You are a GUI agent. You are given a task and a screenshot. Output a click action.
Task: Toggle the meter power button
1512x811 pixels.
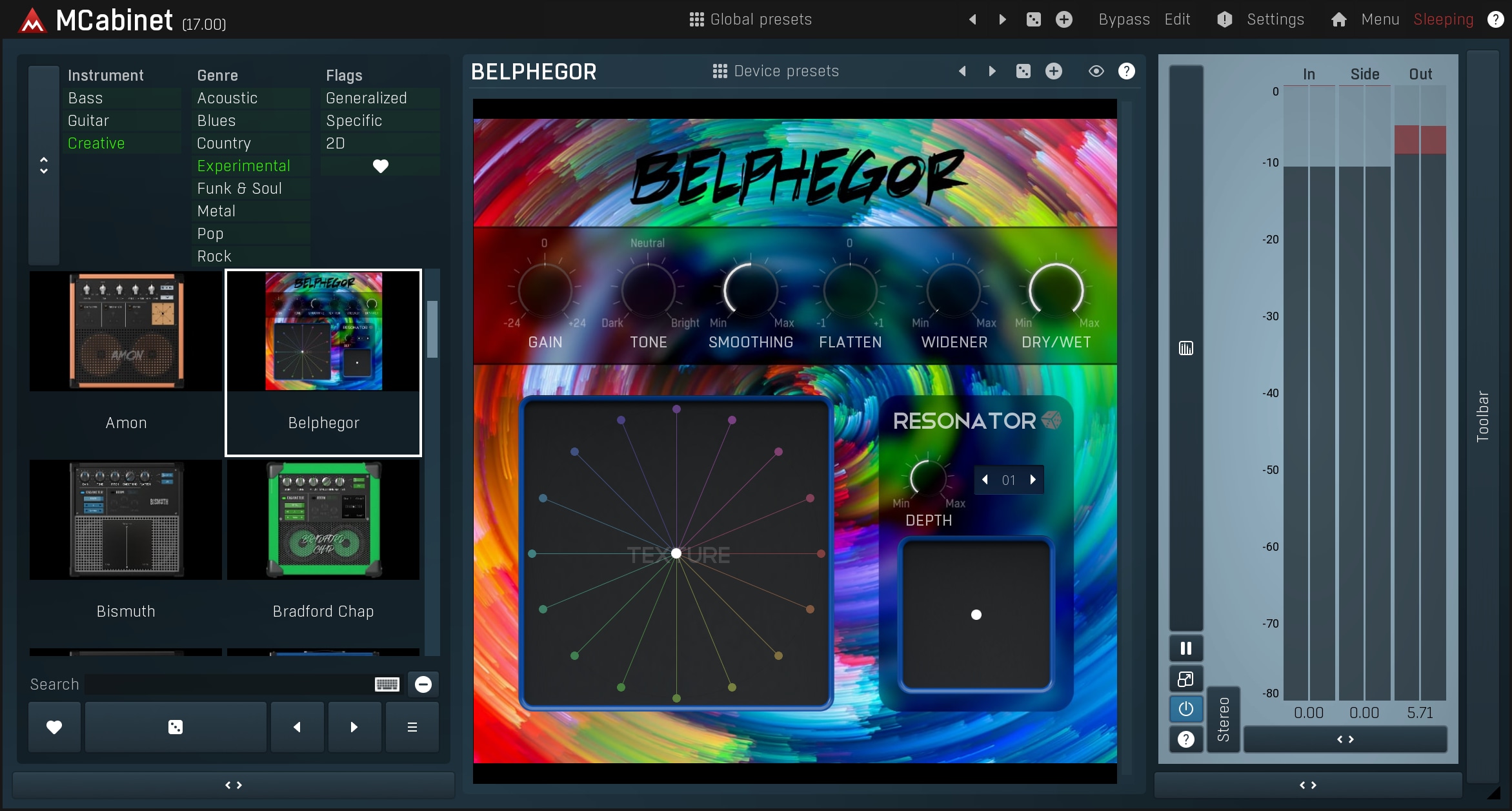pyautogui.click(x=1185, y=709)
